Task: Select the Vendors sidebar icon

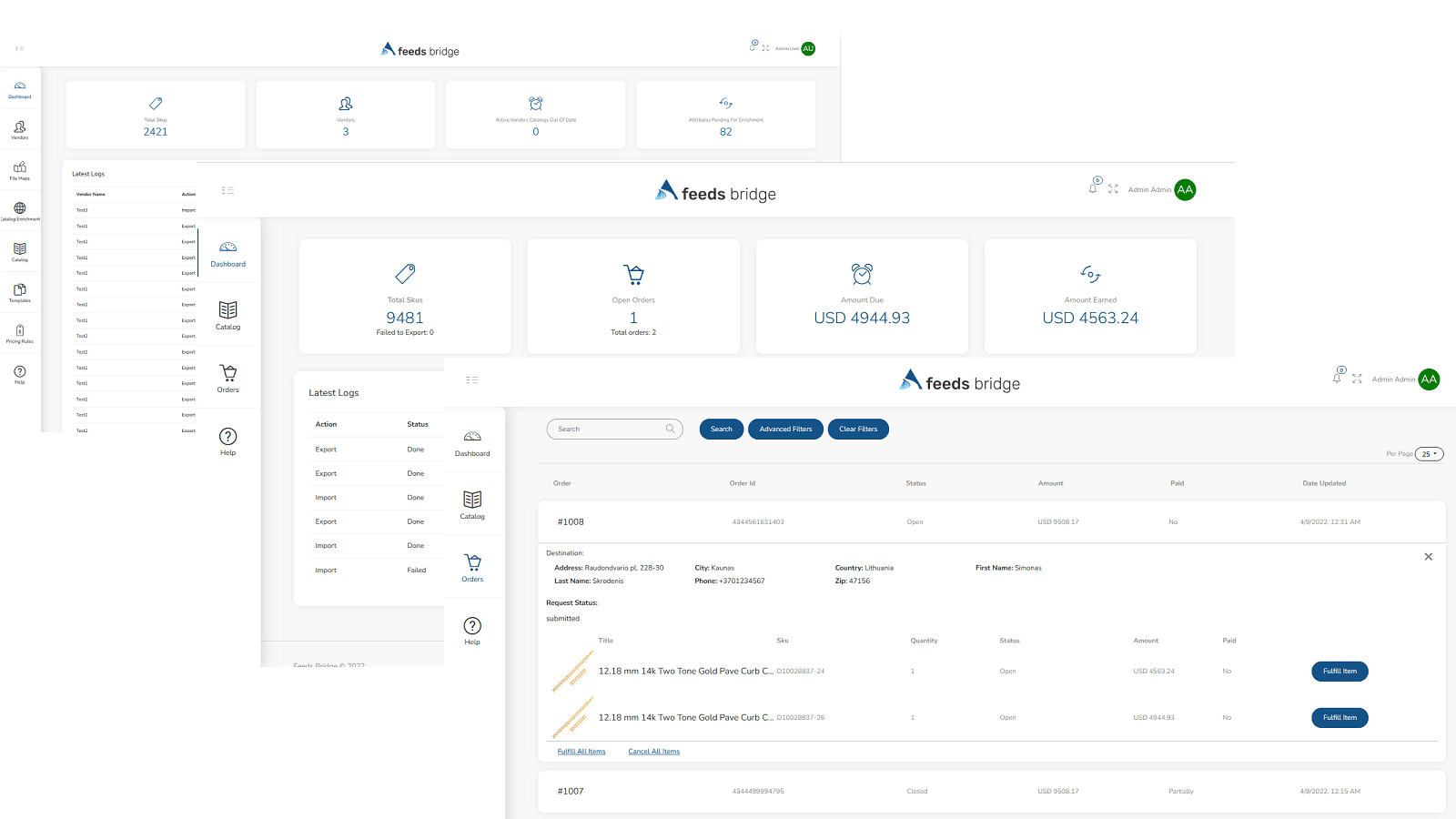Action: (19, 128)
